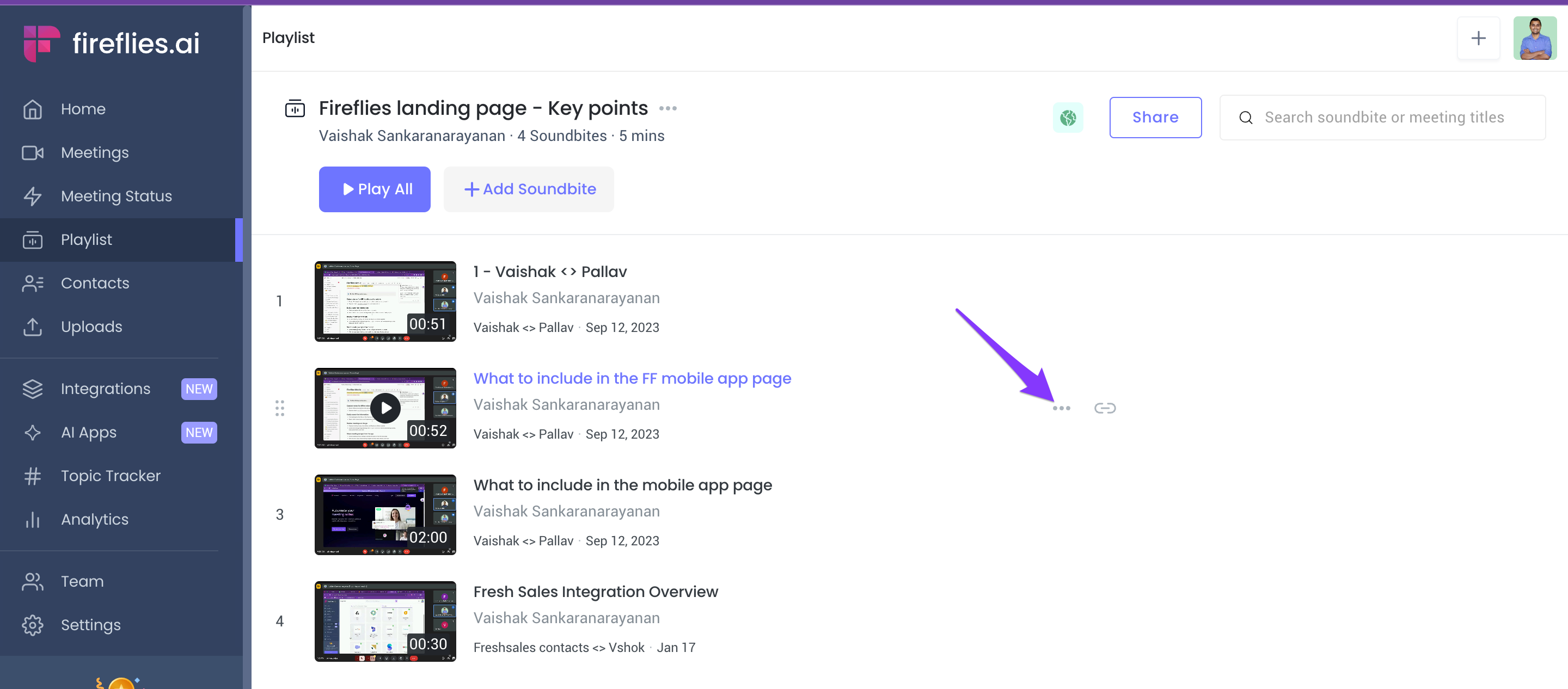This screenshot has height=689, width=1568.
Task: Click the fireflies.ai logo
Action: pyautogui.click(x=112, y=43)
